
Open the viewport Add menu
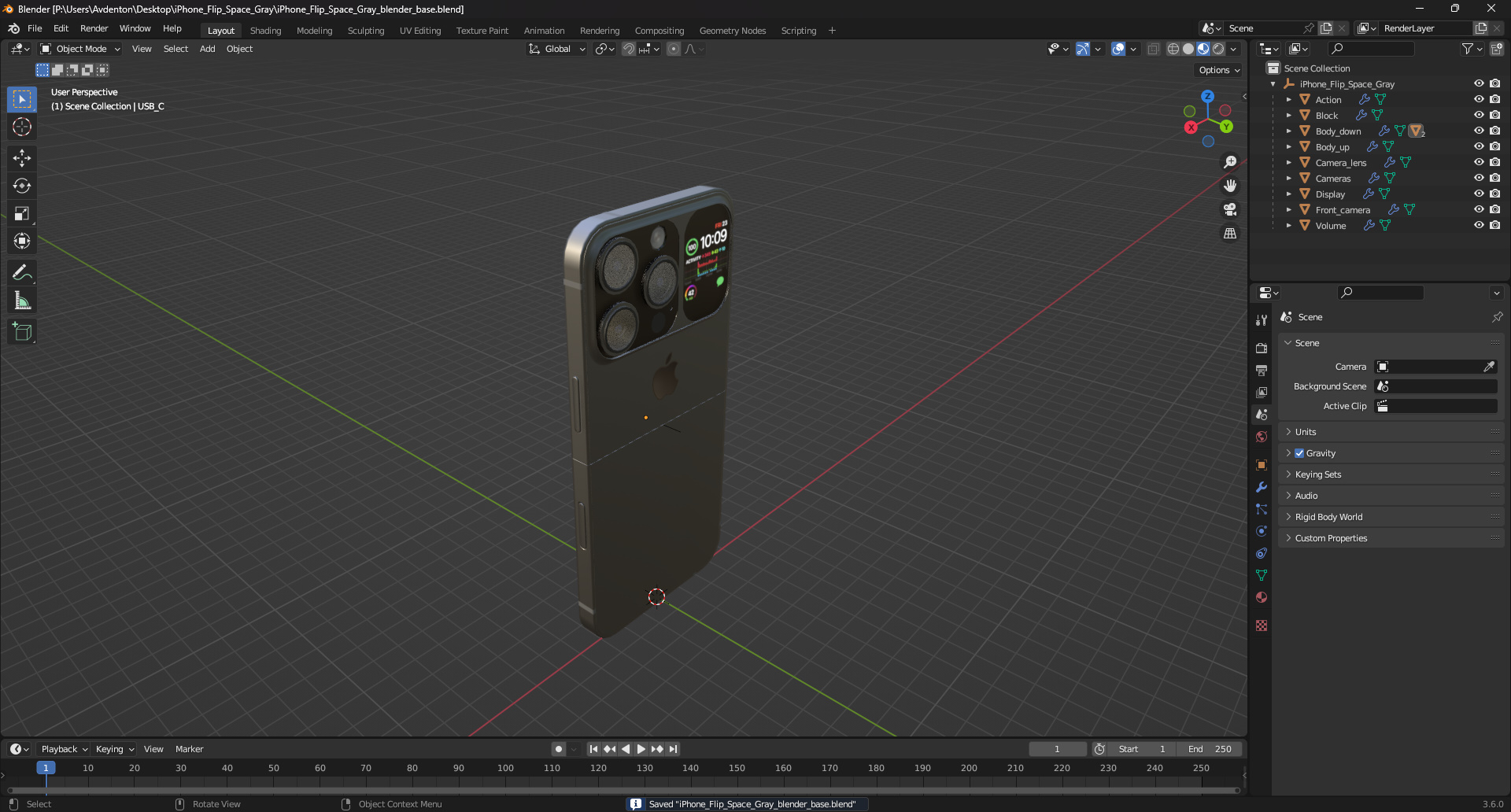[x=207, y=49]
